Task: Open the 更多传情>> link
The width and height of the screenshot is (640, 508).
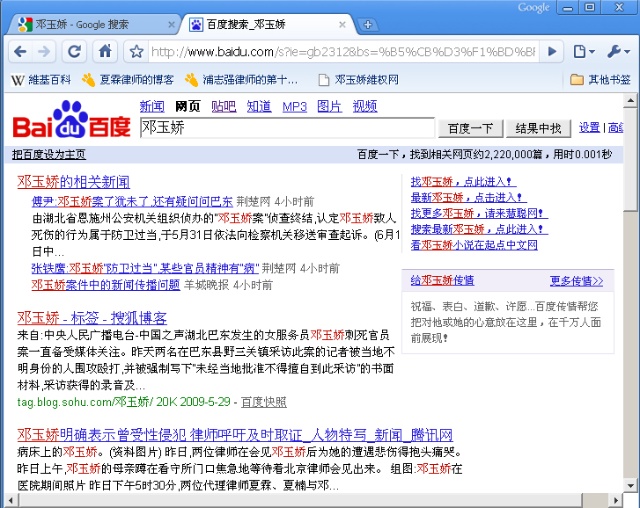Action: click(x=576, y=281)
